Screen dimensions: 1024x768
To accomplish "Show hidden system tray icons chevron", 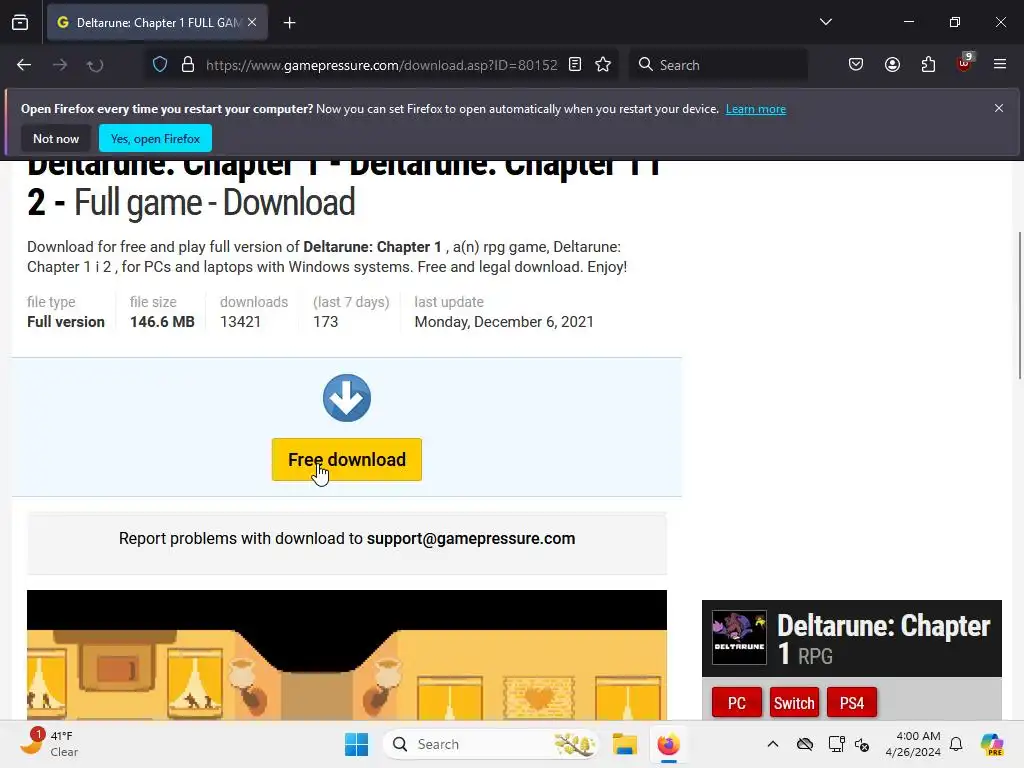I will tap(773, 744).
